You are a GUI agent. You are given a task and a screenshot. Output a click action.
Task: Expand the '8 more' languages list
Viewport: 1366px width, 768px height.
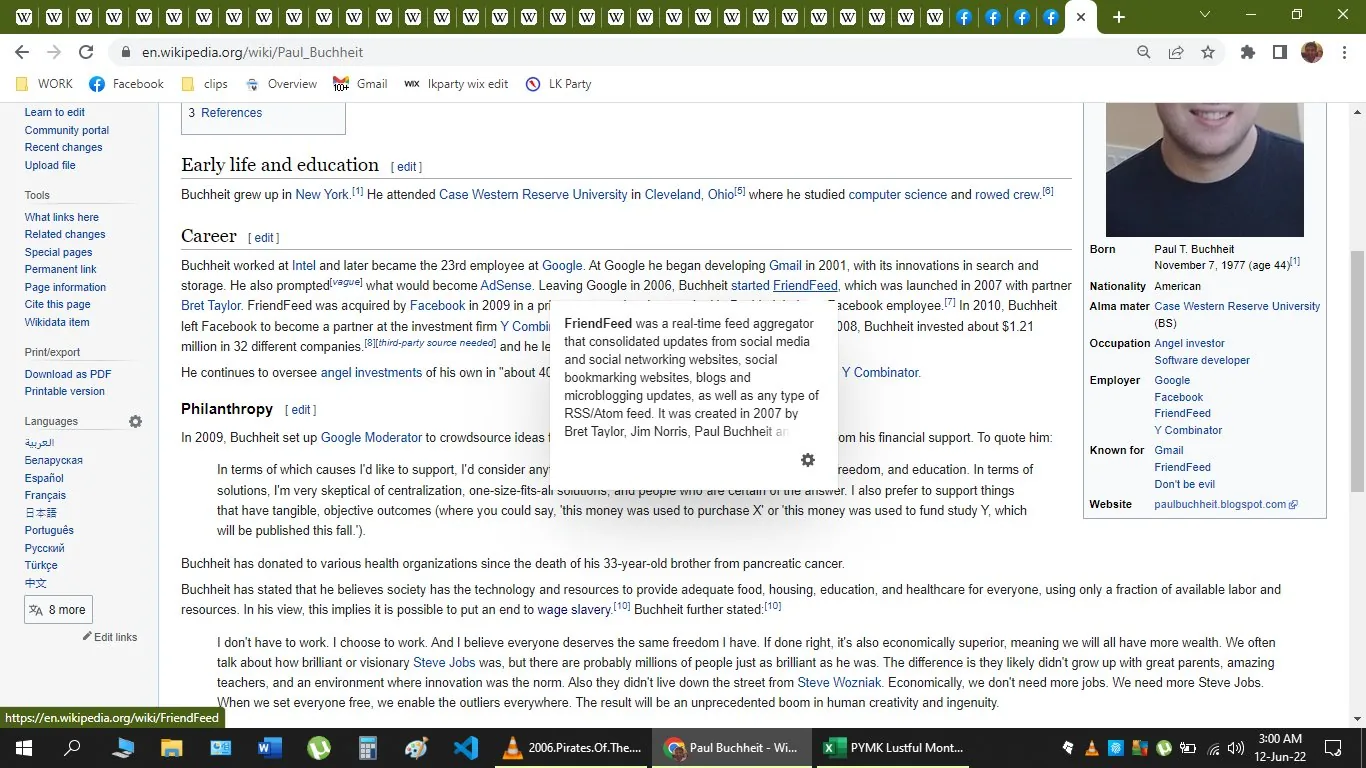tap(57, 609)
